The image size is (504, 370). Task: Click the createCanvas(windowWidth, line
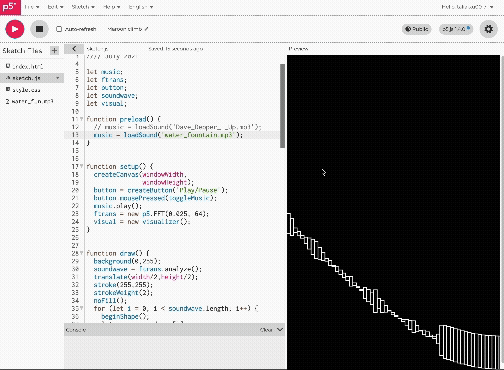pyautogui.click(x=140, y=174)
